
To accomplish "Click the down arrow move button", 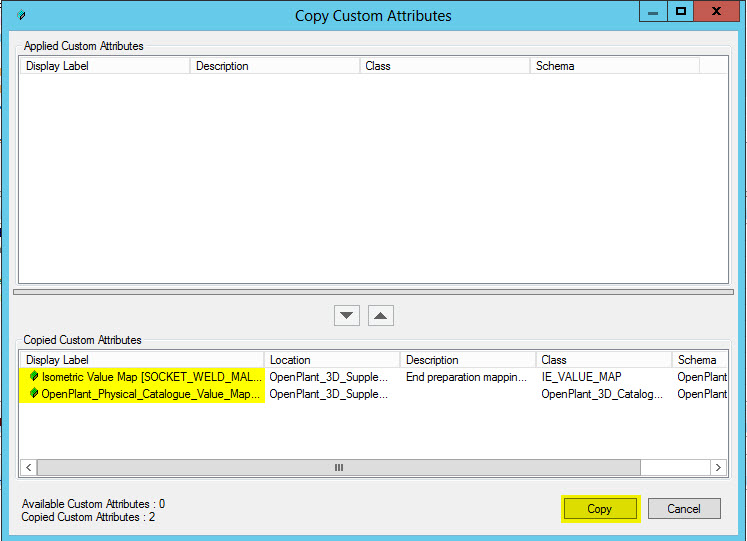I will point(347,315).
